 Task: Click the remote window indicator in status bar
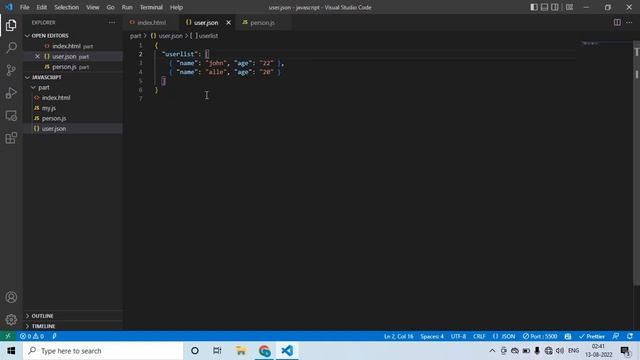[8, 336]
